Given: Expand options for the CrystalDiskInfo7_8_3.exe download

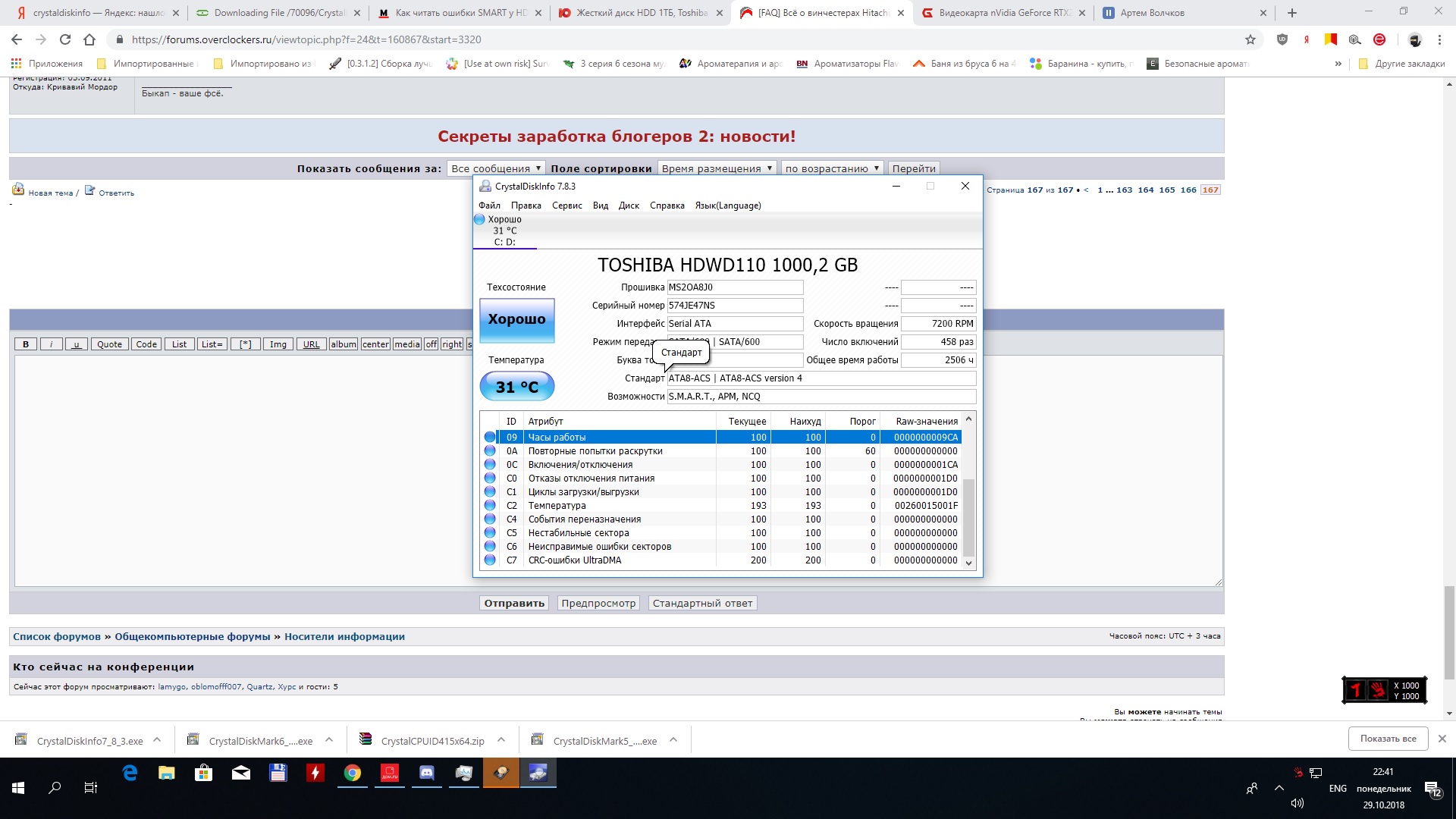Looking at the screenshot, I should tap(157, 740).
